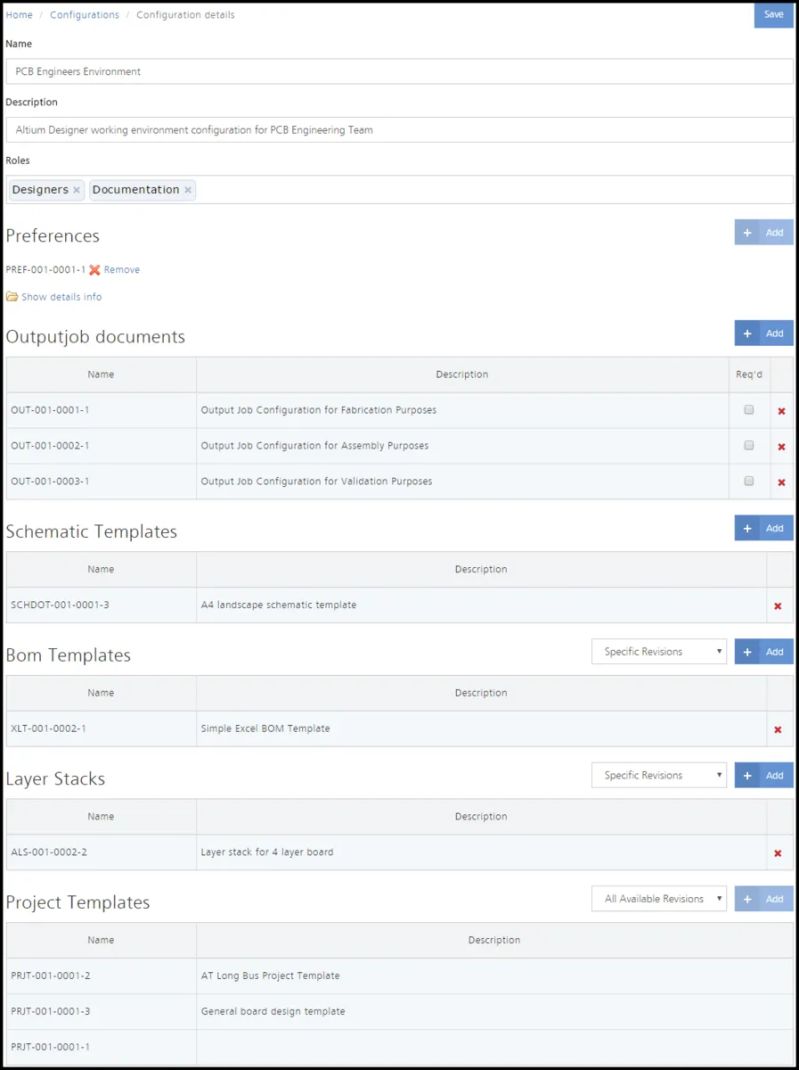Select PRJT-001-0001-3 name cell

(101, 1011)
